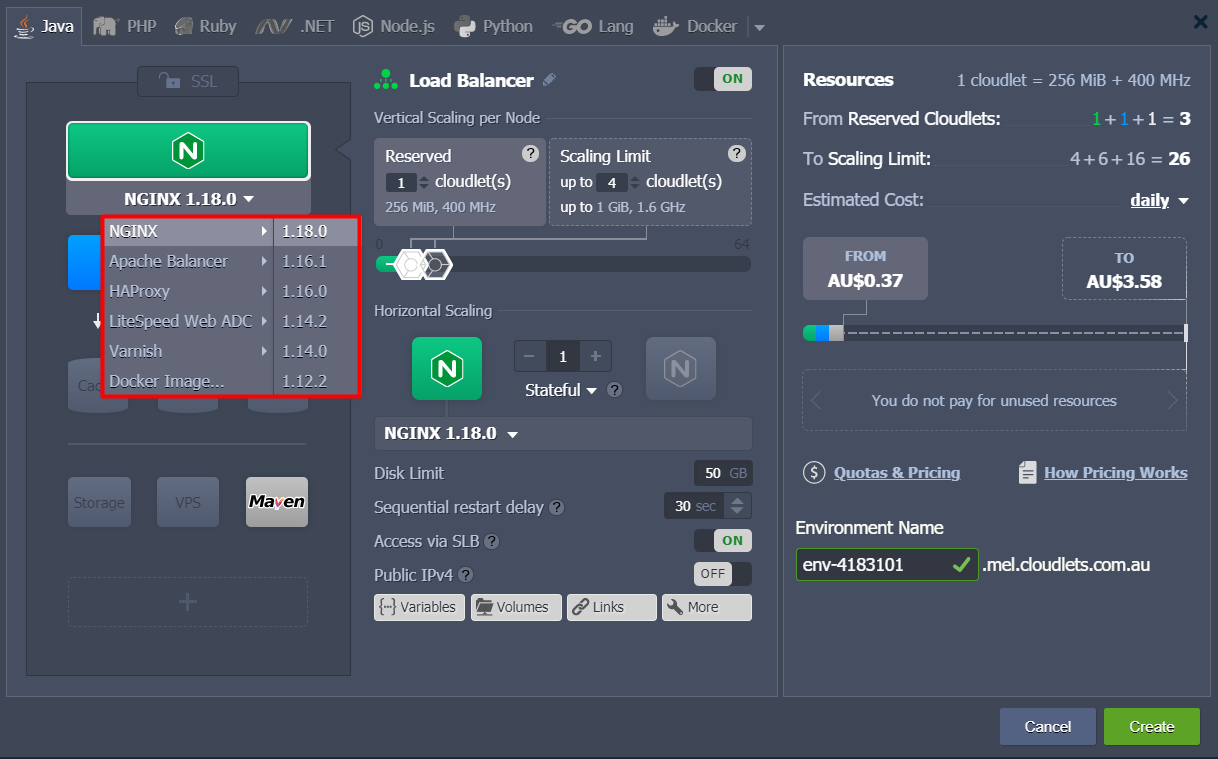Image resolution: width=1218 pixels, height=759 pixels.
Task: Click the restart delay spinner arrows
Action: 737,506
